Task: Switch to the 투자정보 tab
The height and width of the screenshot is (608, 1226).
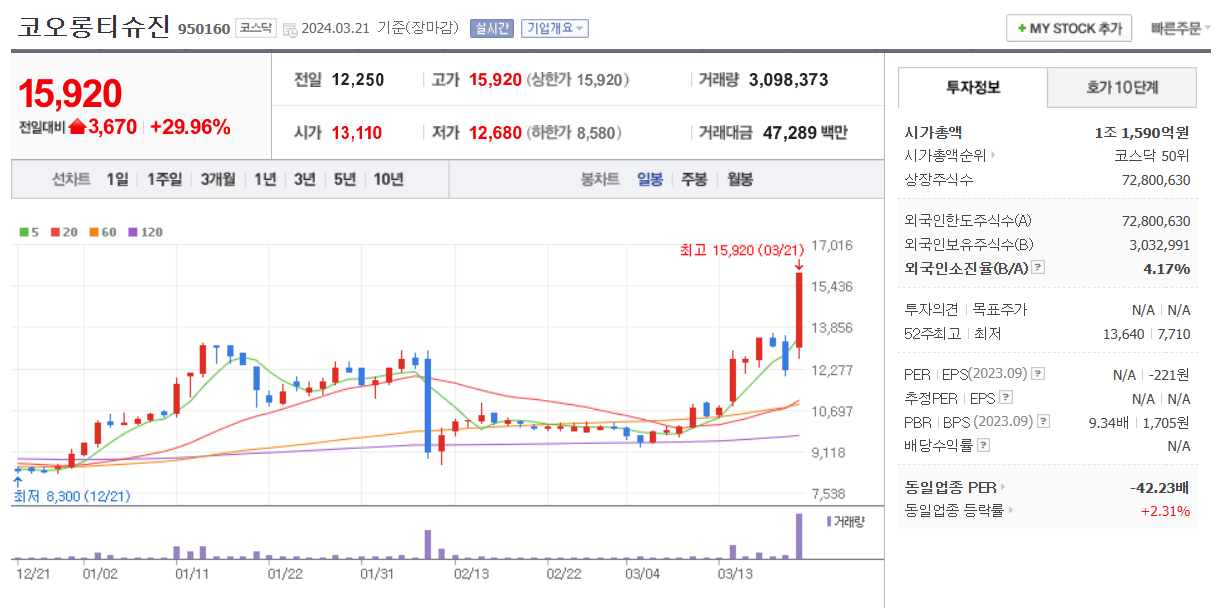Action: (x=973, y=87)
